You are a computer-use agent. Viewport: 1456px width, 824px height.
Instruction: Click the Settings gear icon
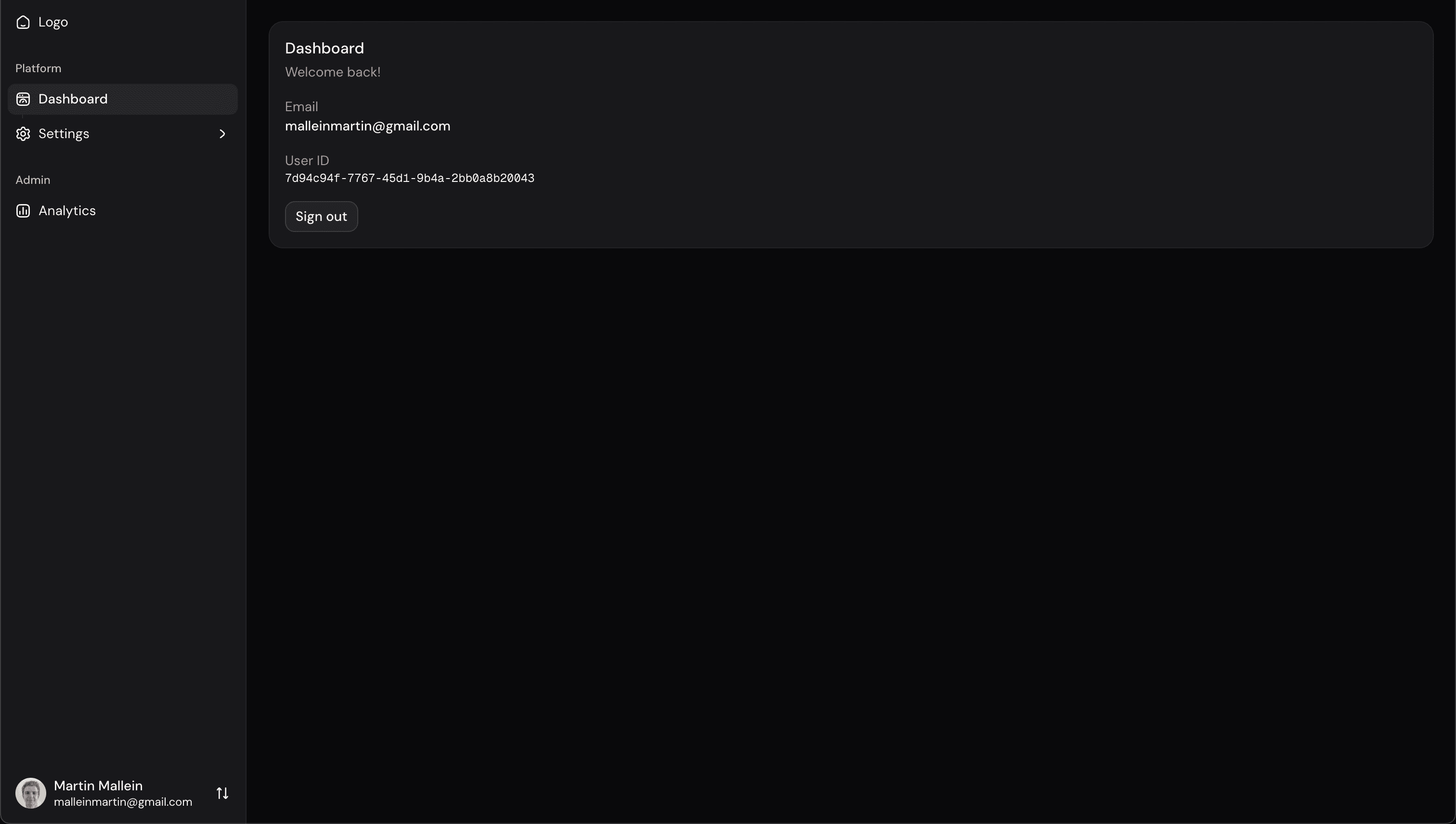tap(23, 133)
